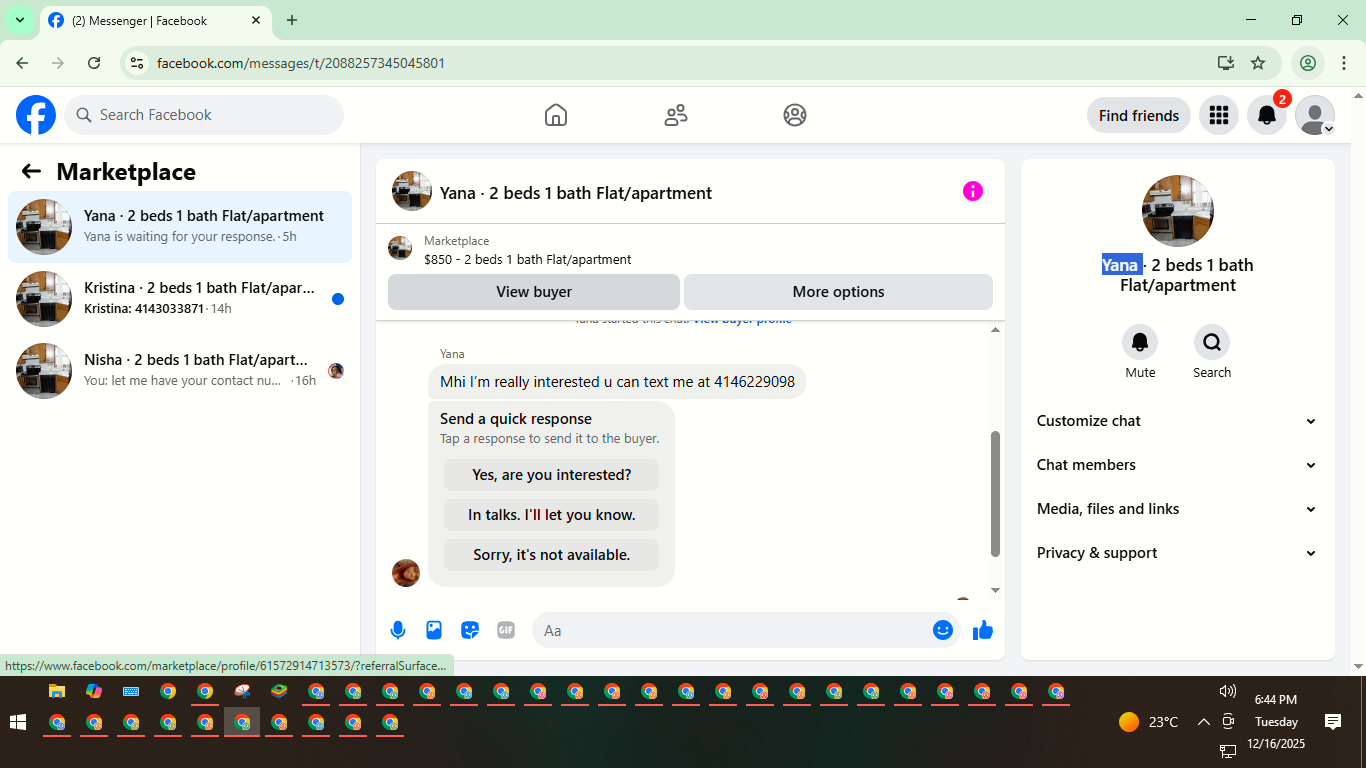Screen dimensions: 1366x768
Task: Click the Find friends button
Action: 1139,115
